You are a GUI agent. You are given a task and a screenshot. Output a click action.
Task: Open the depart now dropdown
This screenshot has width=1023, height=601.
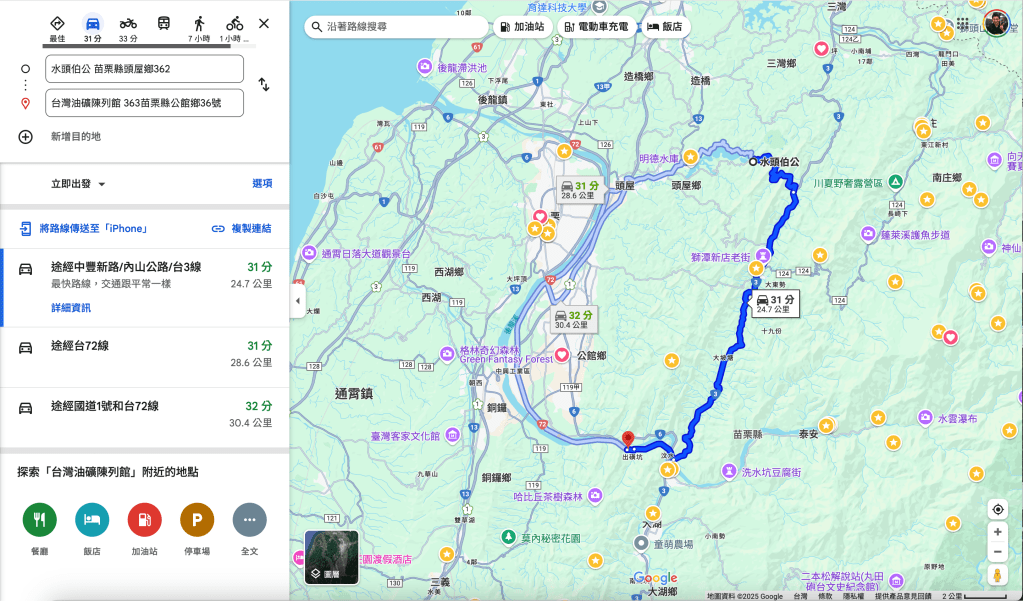point(78,184)
